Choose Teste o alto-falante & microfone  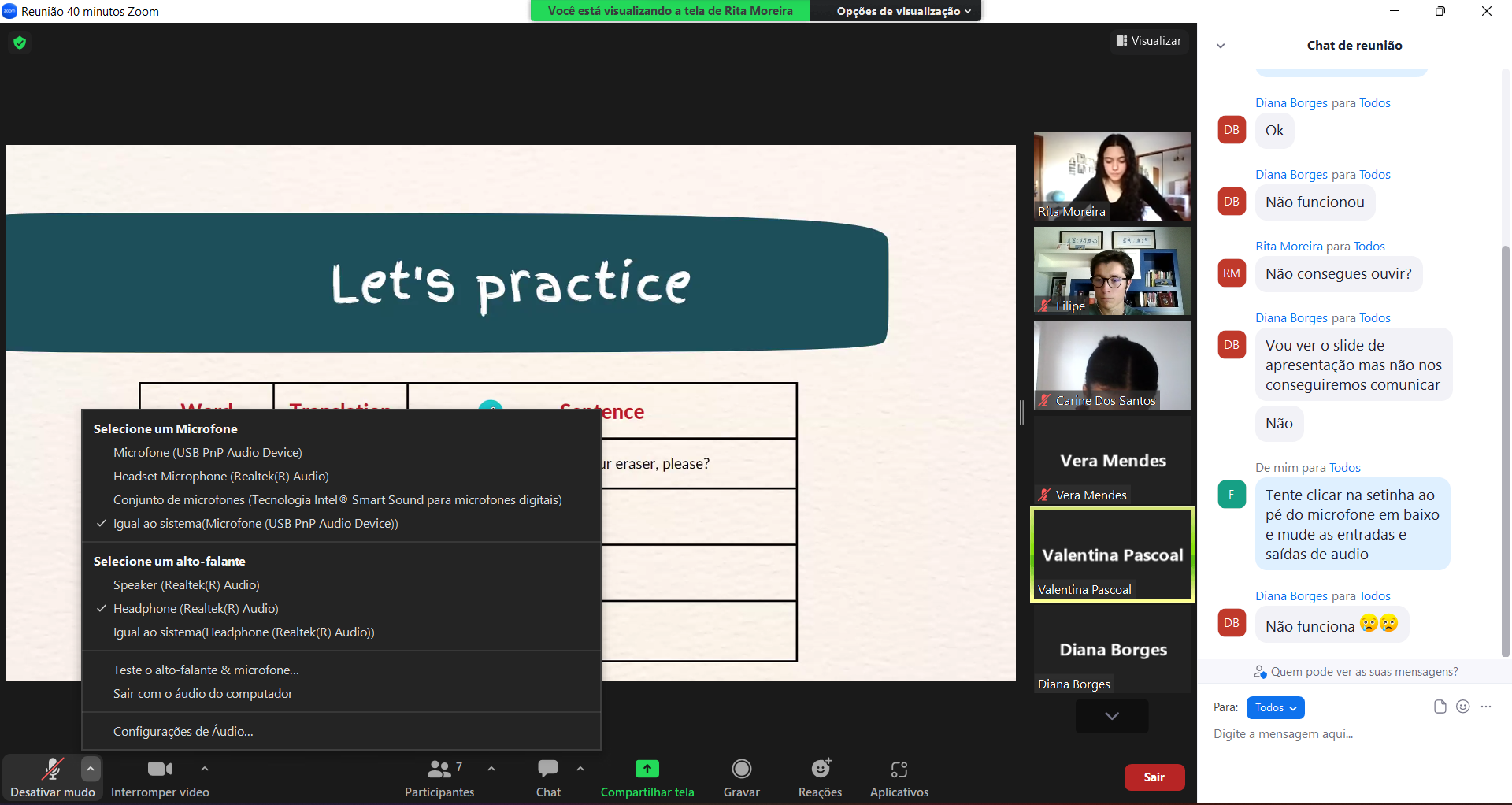341,670
